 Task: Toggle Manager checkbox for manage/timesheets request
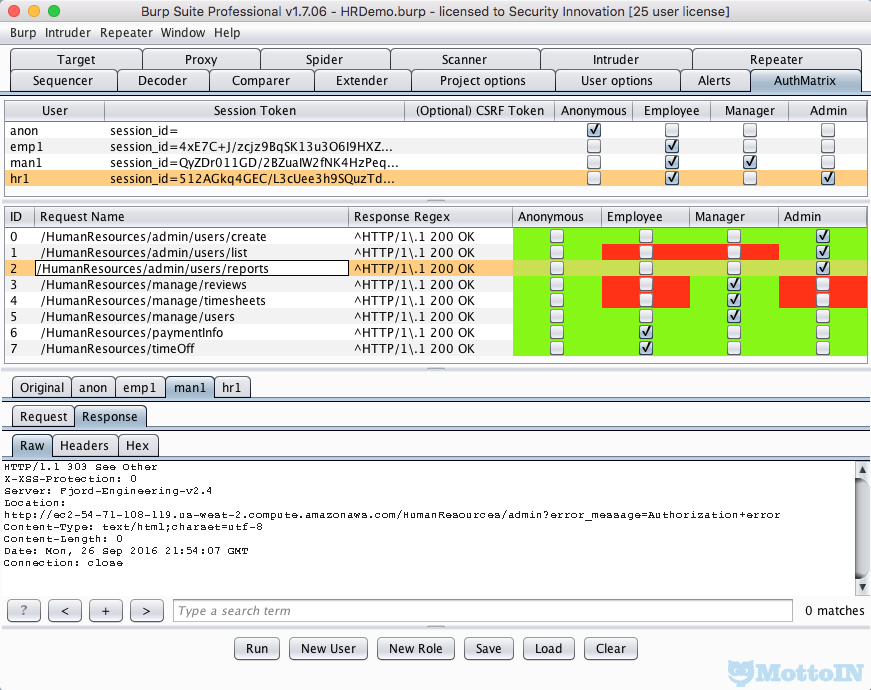734,300
